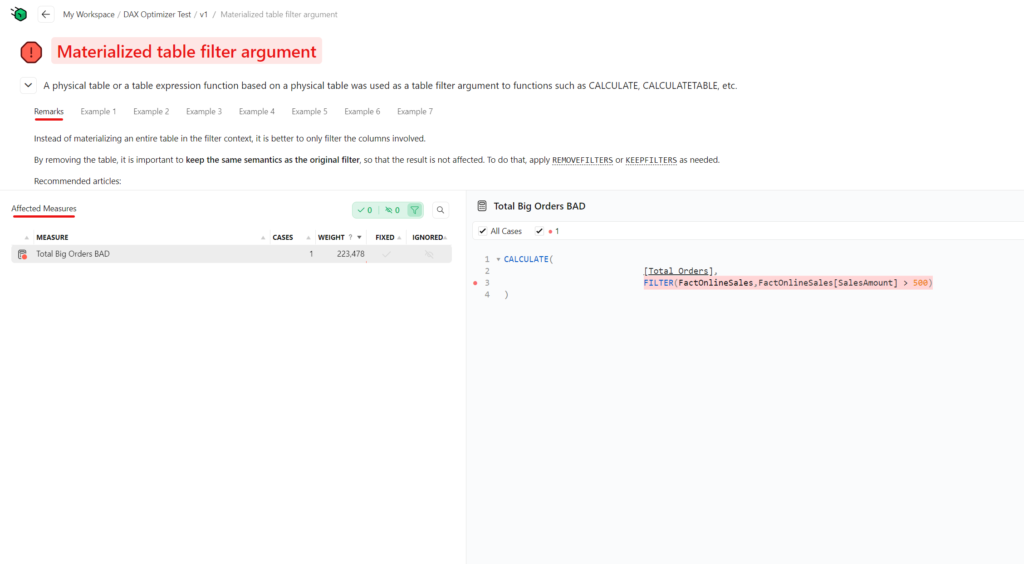
Task: Sort by WEIGHT column descending arrow
Action: coord(359,237)
